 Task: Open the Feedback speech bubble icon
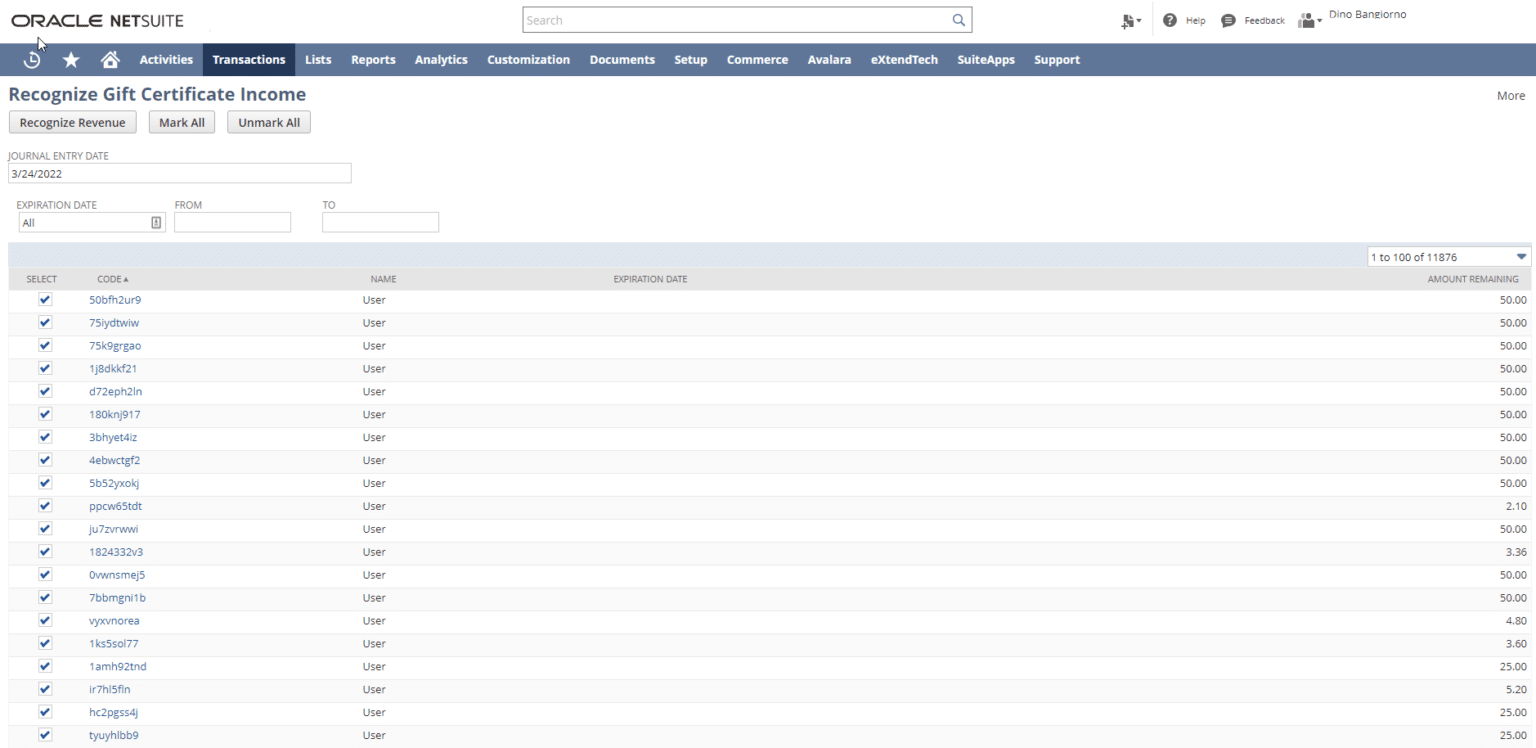coord(1228,20)
